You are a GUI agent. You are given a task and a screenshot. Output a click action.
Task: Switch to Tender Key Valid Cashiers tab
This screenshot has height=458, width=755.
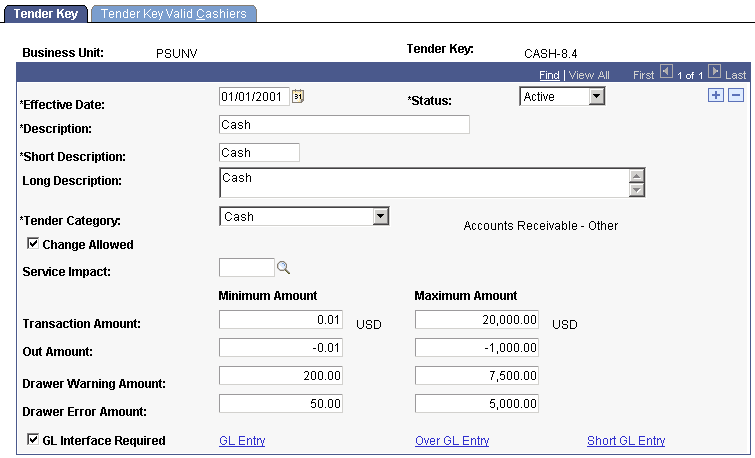[x=173, y=13]
